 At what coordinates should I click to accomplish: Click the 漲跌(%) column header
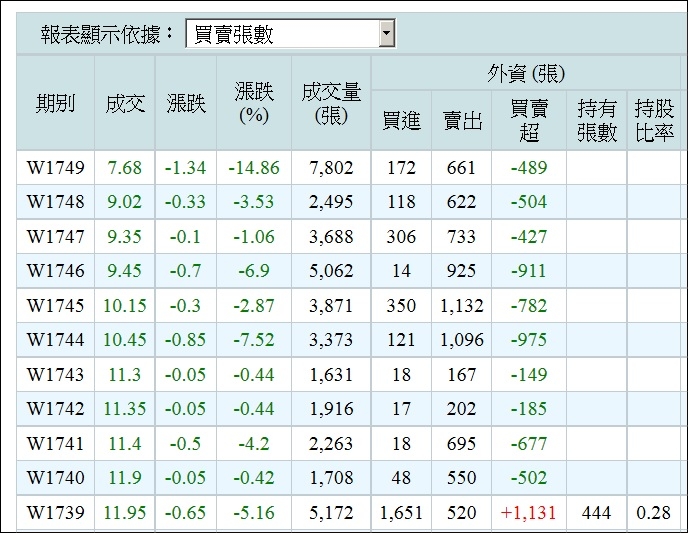(x=254, y=104)
